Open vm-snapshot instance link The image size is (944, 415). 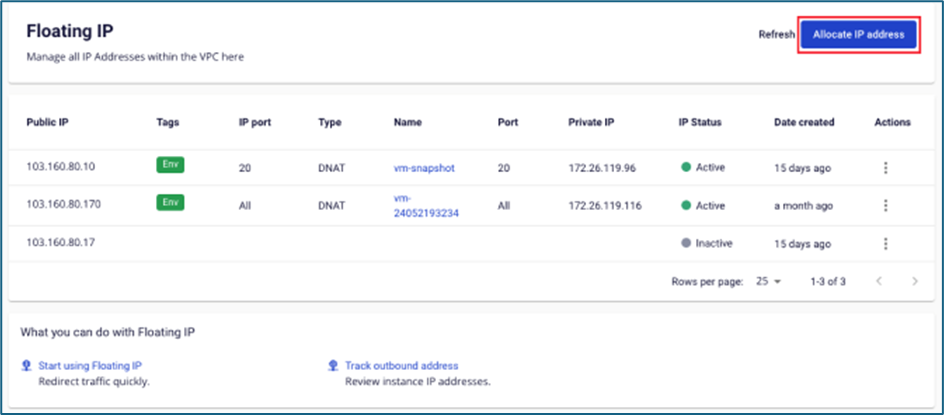click(x=424, y=168)
